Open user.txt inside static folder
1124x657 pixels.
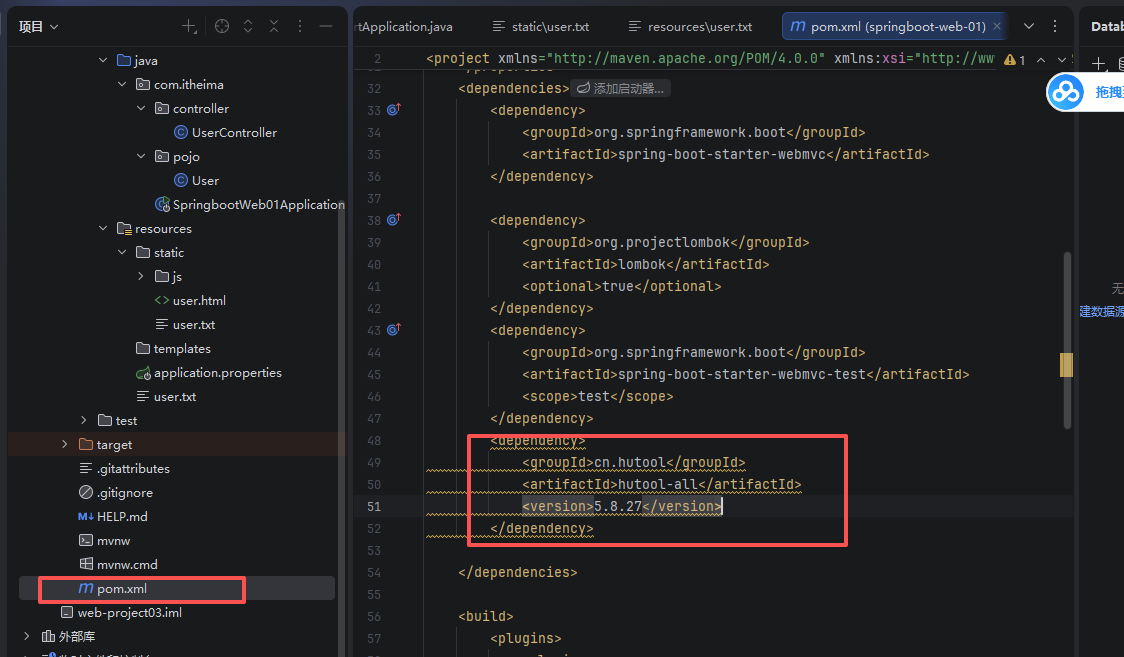(186, 325)
